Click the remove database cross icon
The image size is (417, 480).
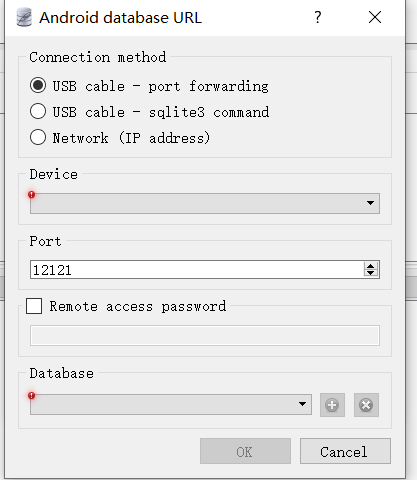(366, 405)
